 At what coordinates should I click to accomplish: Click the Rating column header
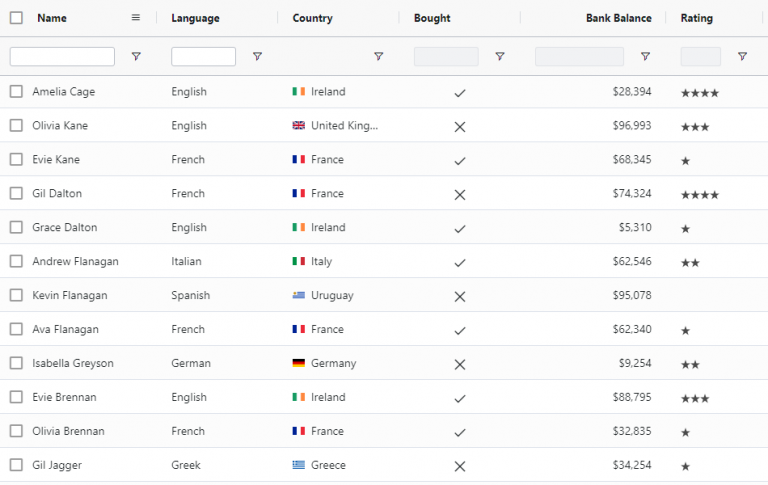696,18
